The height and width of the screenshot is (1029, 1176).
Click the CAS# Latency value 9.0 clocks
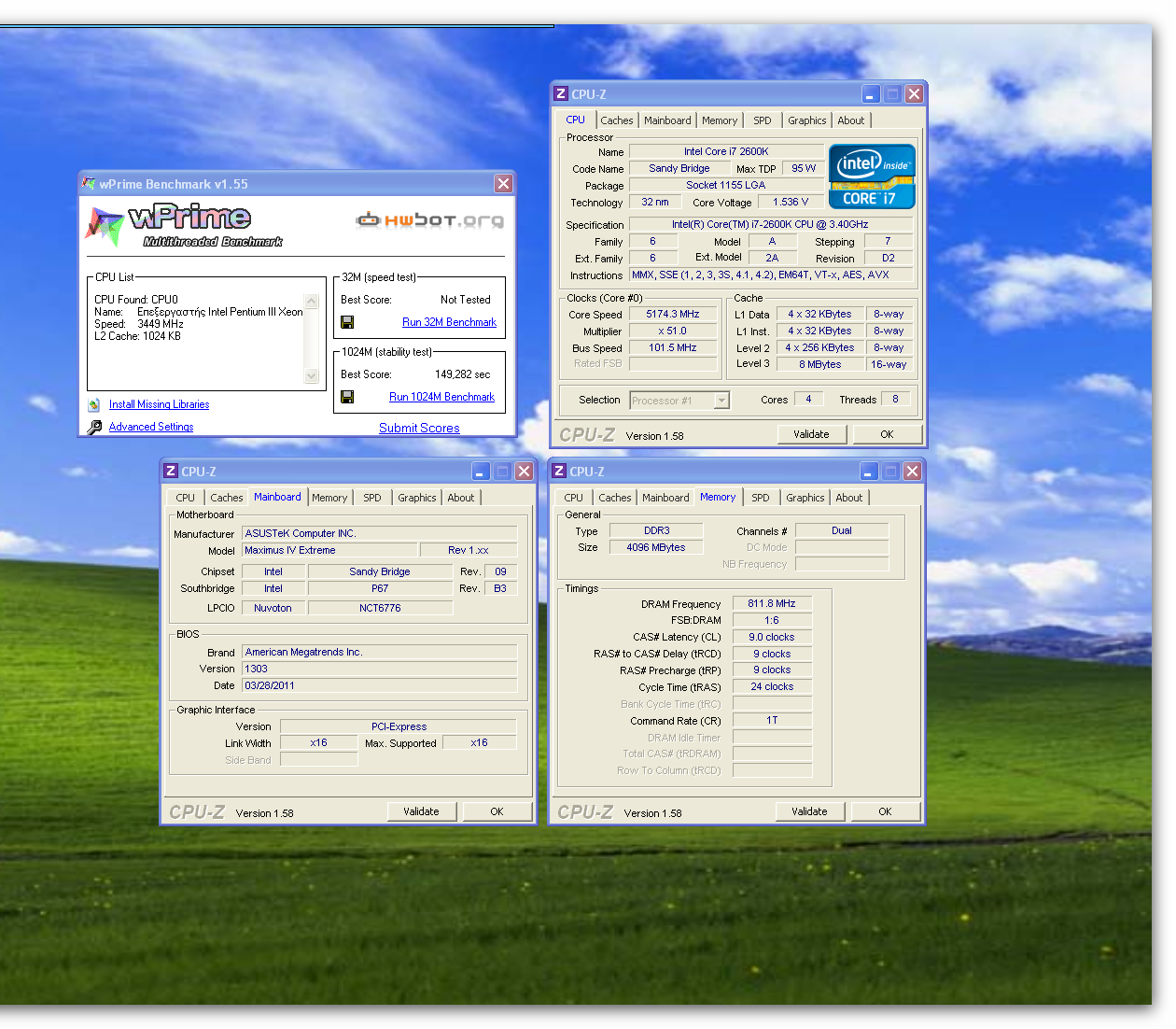[x=772, y=637]
